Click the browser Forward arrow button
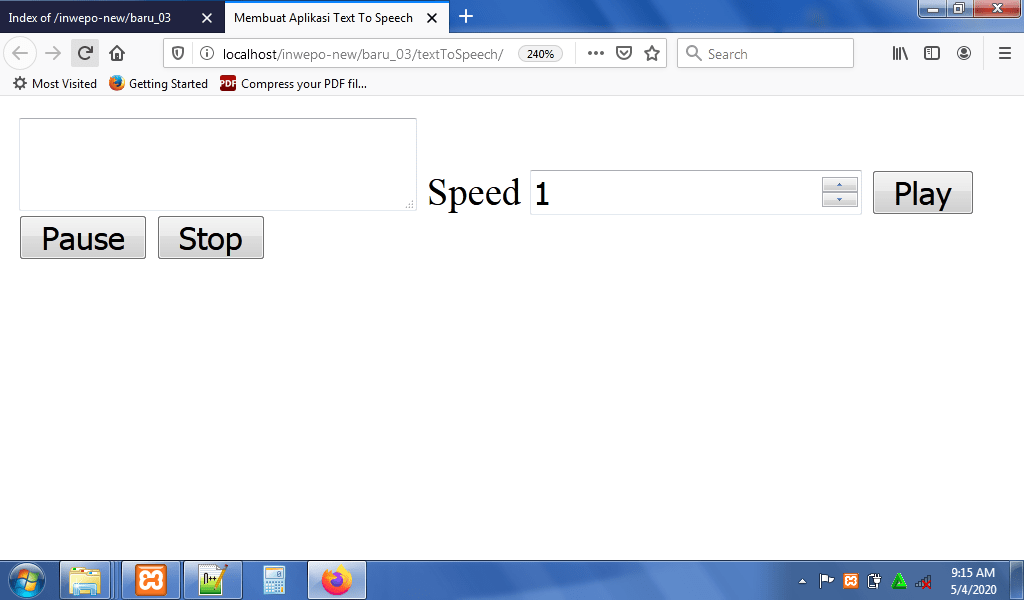Viewport: 1024px width, 600px height. (53, 53)
